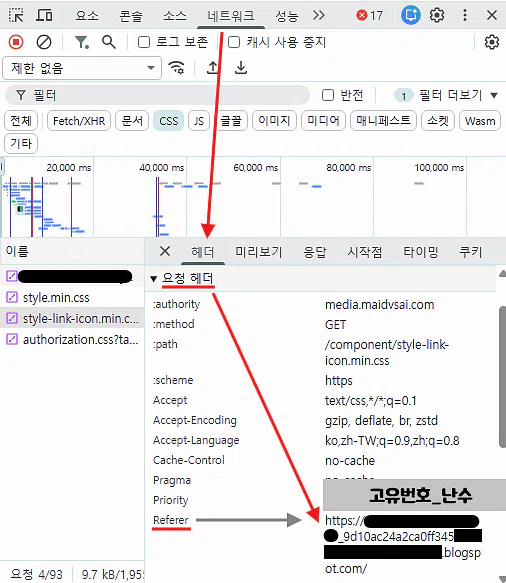Select the 기타 filter type
This screenshot has width=506, height=583.
pos(21,144)
